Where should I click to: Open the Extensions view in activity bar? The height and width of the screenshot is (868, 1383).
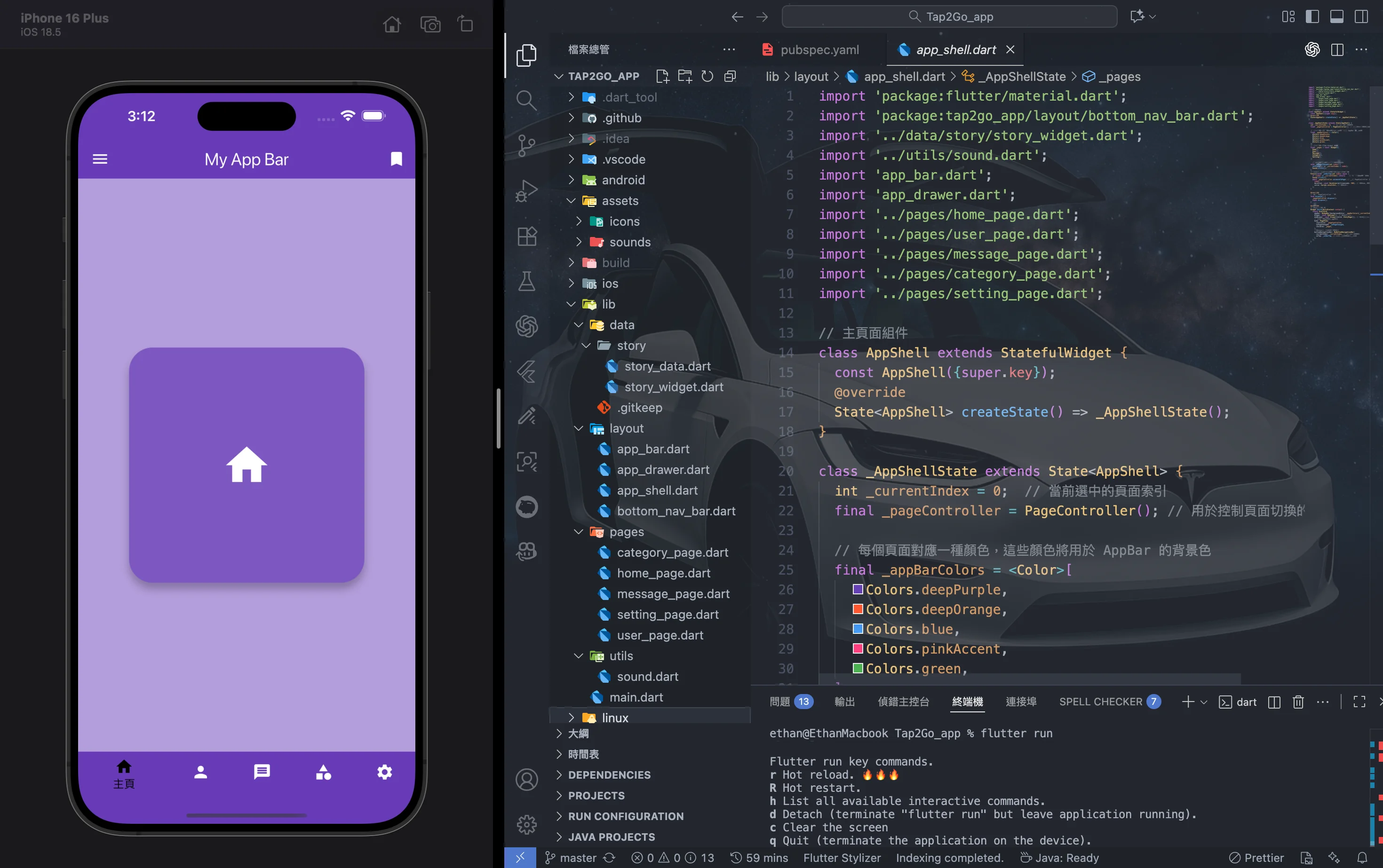tap(526, 236)
